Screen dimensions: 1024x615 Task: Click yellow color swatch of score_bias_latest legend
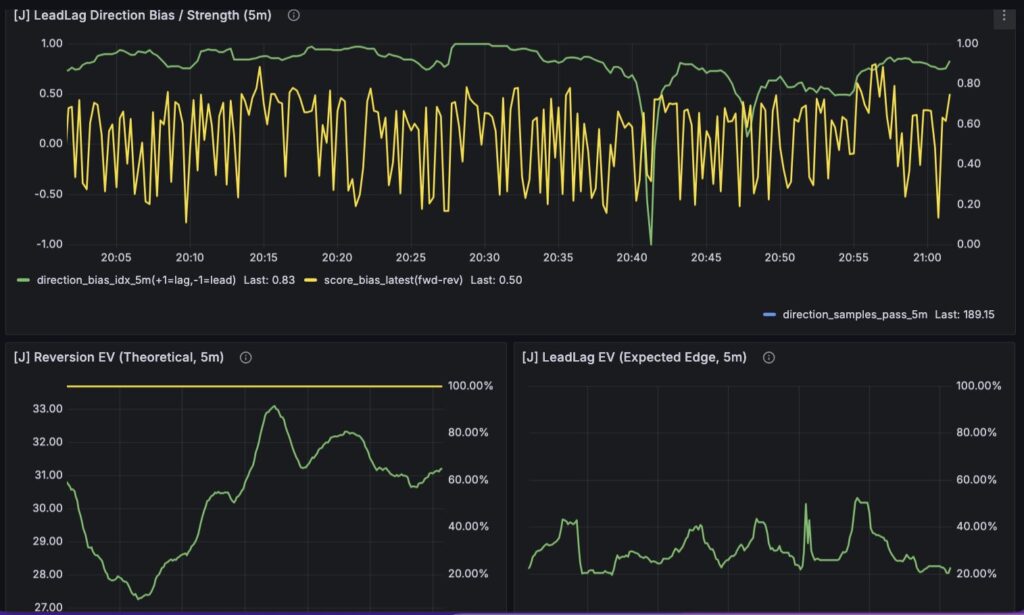click(309, 280)
